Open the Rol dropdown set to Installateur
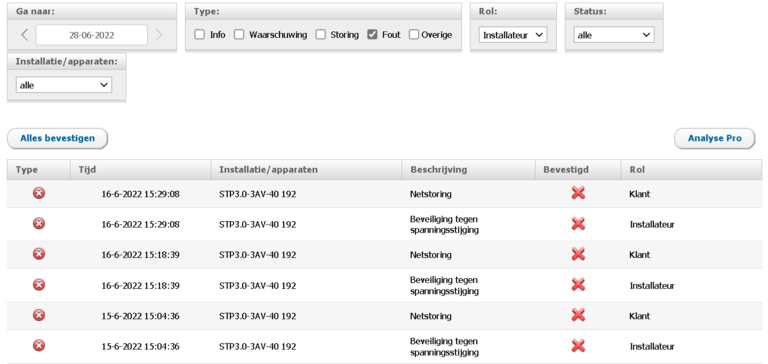Viewport: 768px width, 364px height. (513, 35)
